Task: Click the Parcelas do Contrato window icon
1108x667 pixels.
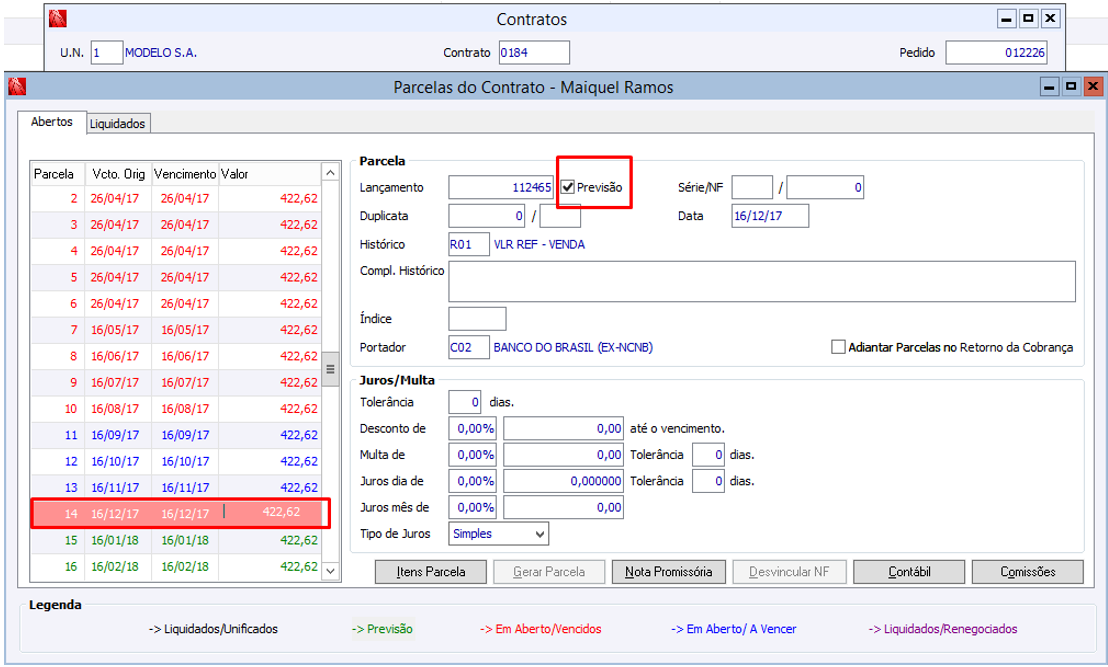Action: (x=16, y=87)
